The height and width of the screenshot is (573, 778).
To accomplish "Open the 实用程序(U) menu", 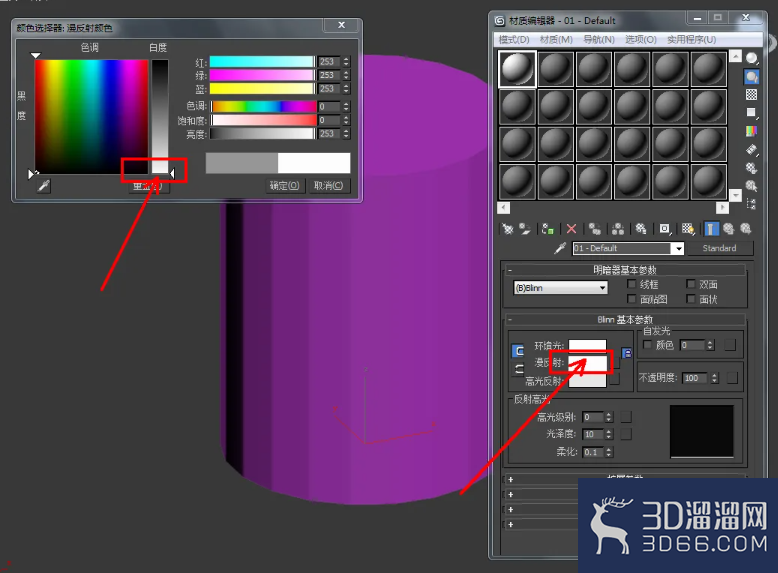I will (691, 40).
